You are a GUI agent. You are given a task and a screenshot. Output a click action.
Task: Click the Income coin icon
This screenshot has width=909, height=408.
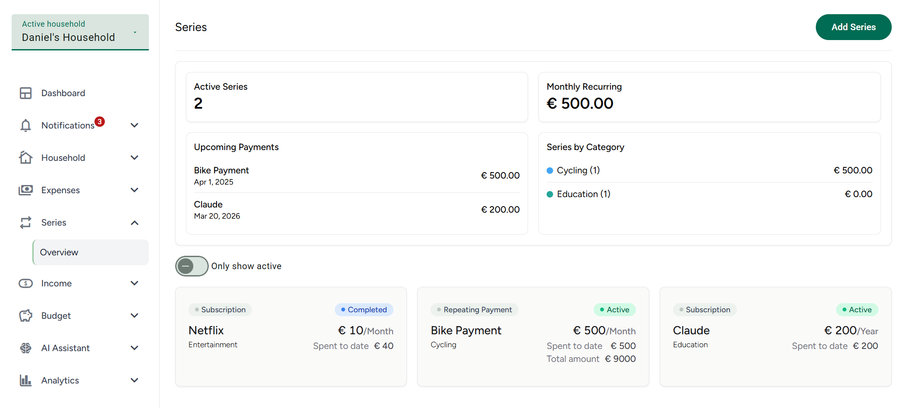coord(26,284)
